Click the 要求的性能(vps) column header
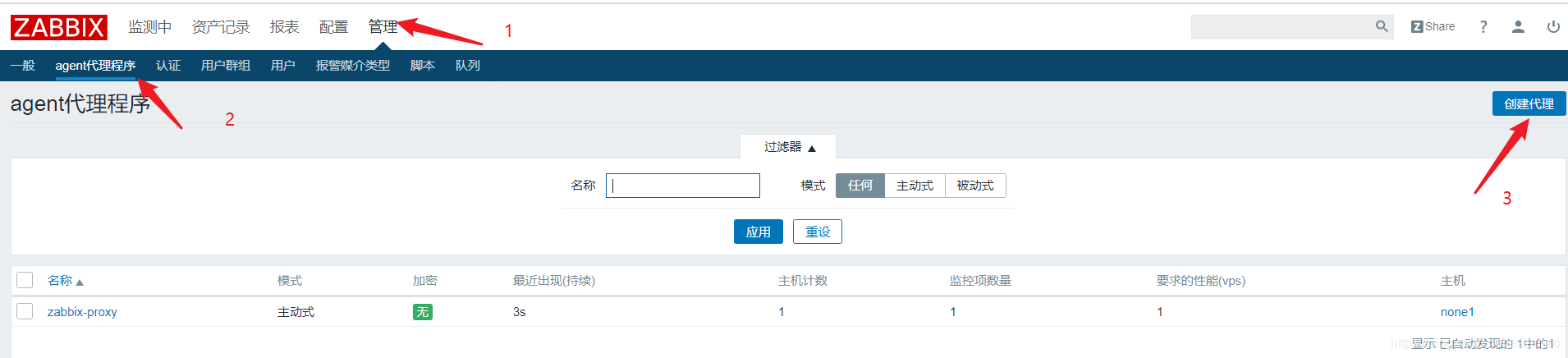Viewport: 1568px width, 358px height. 1201,281
